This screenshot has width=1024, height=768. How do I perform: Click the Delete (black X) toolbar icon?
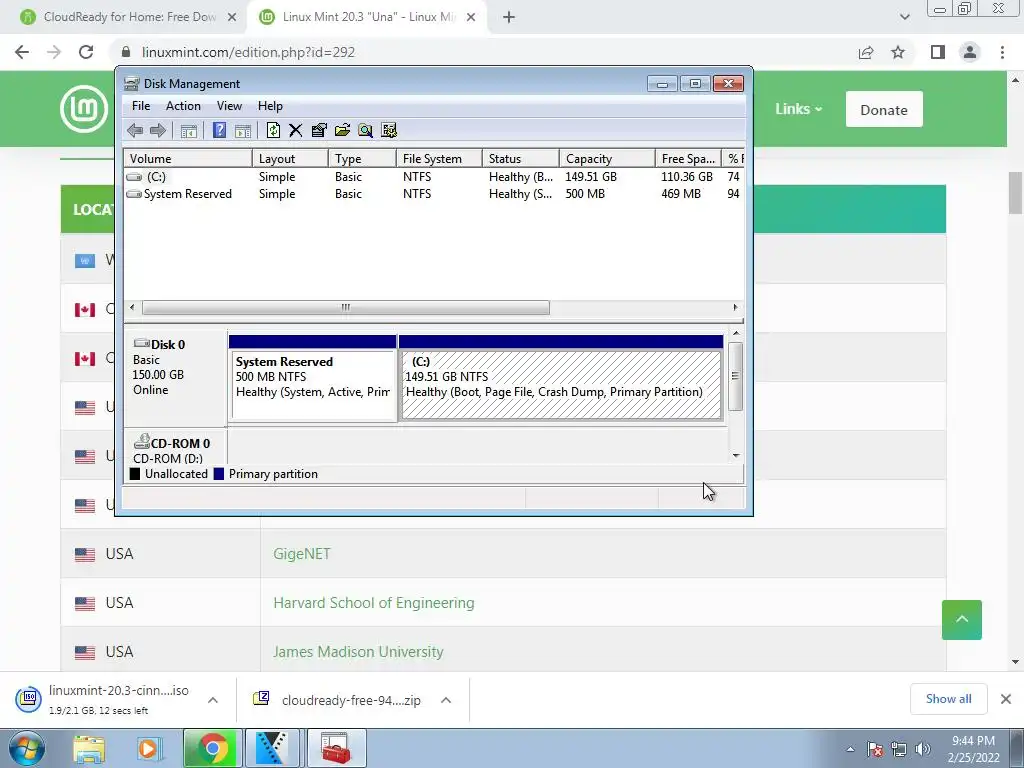click(296, 131)
